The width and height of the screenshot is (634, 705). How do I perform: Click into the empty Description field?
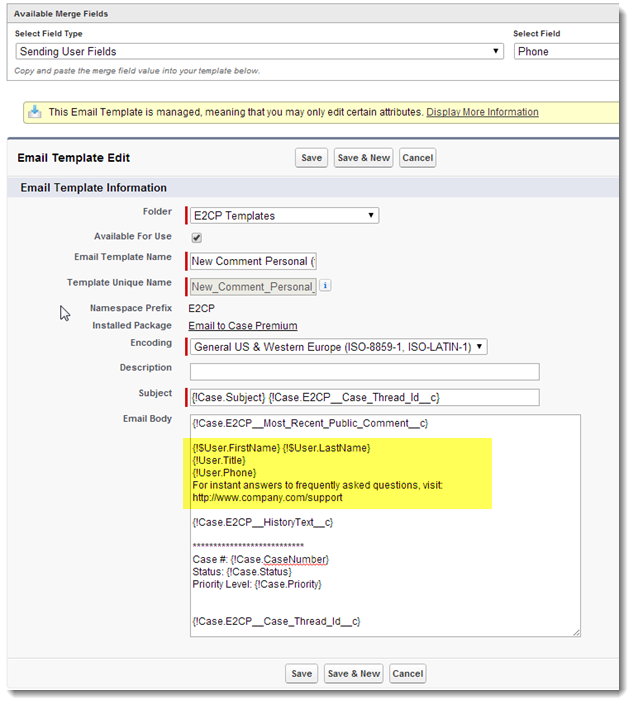[x=365, y=372]
